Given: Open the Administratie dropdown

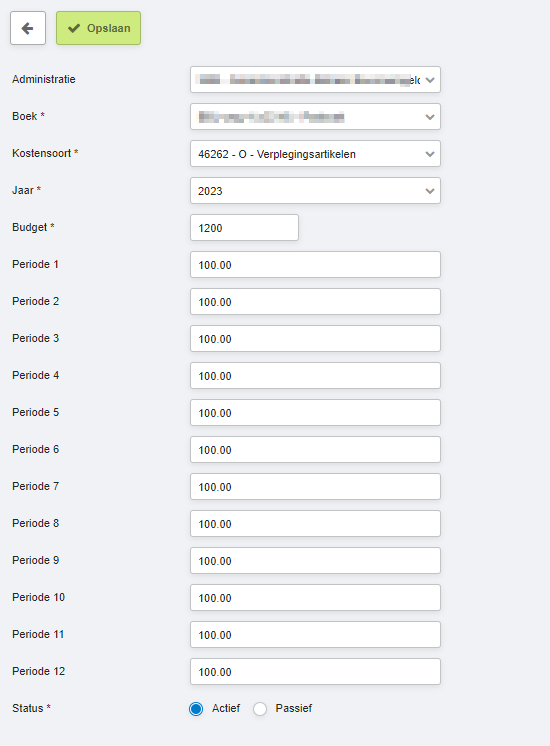Looking at the screenshot, I should (315, 79).
